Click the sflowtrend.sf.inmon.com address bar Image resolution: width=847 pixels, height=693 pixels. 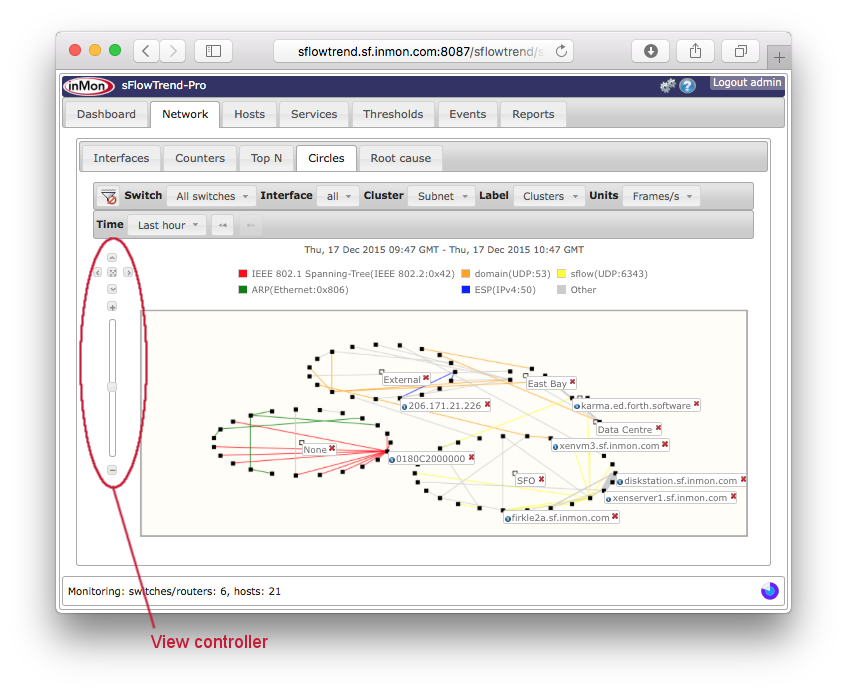pos(424,51)
